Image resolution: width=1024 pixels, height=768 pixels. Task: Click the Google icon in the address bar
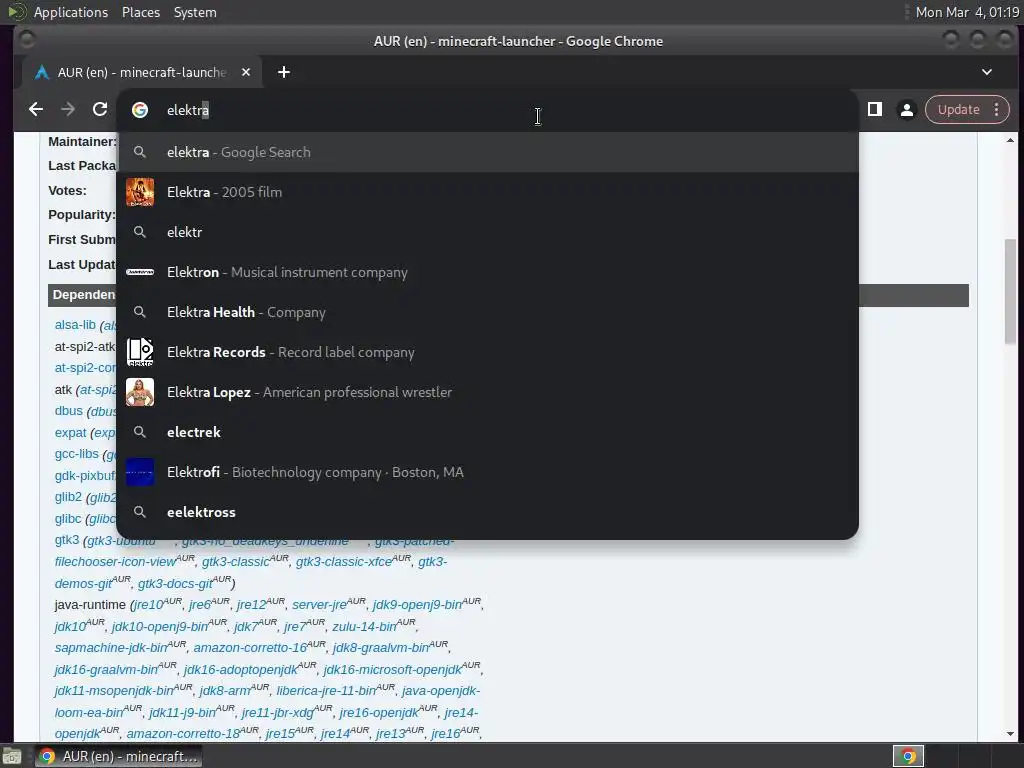pos(140,110)
